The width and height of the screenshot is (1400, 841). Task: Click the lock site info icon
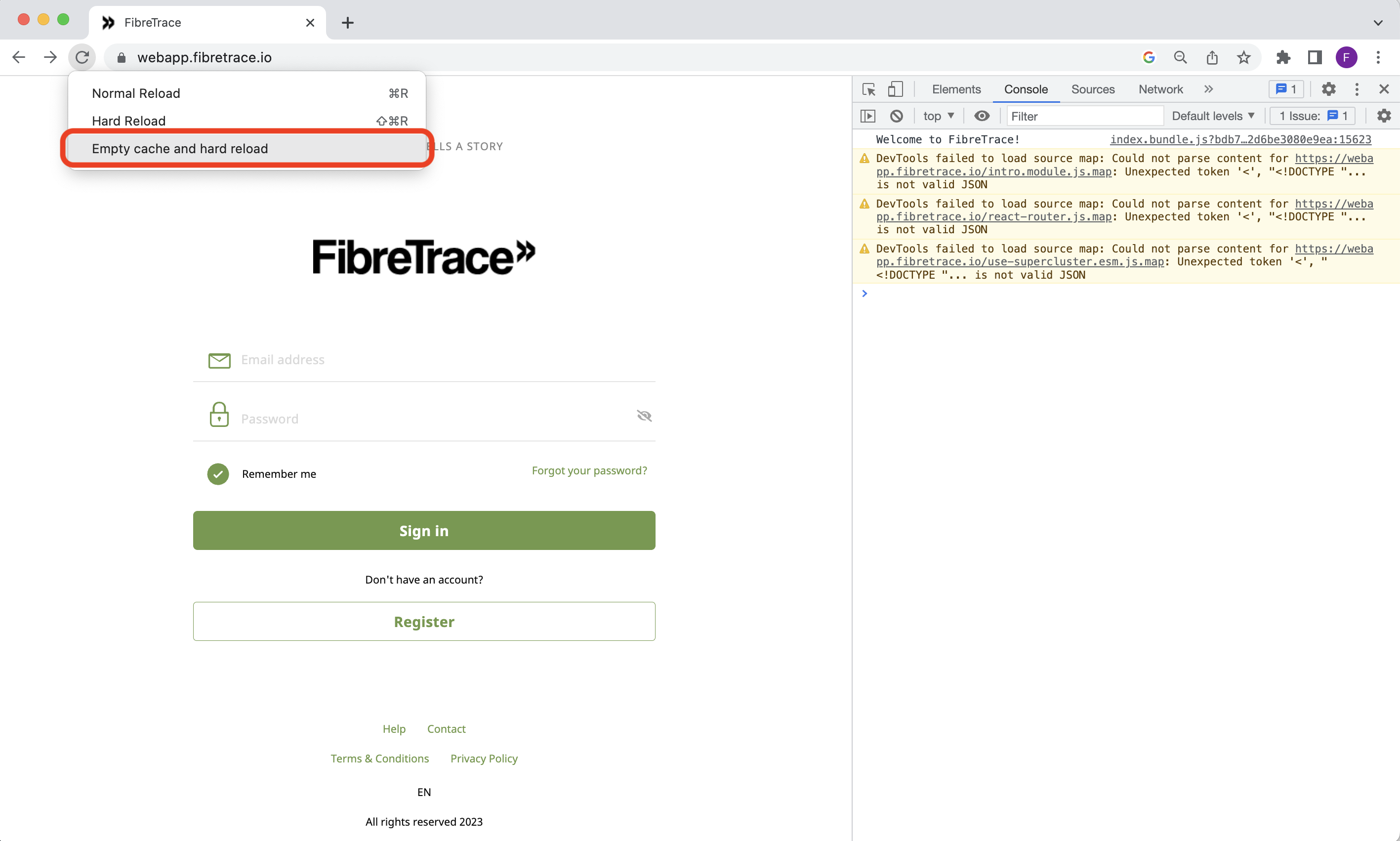click(121, 58)
